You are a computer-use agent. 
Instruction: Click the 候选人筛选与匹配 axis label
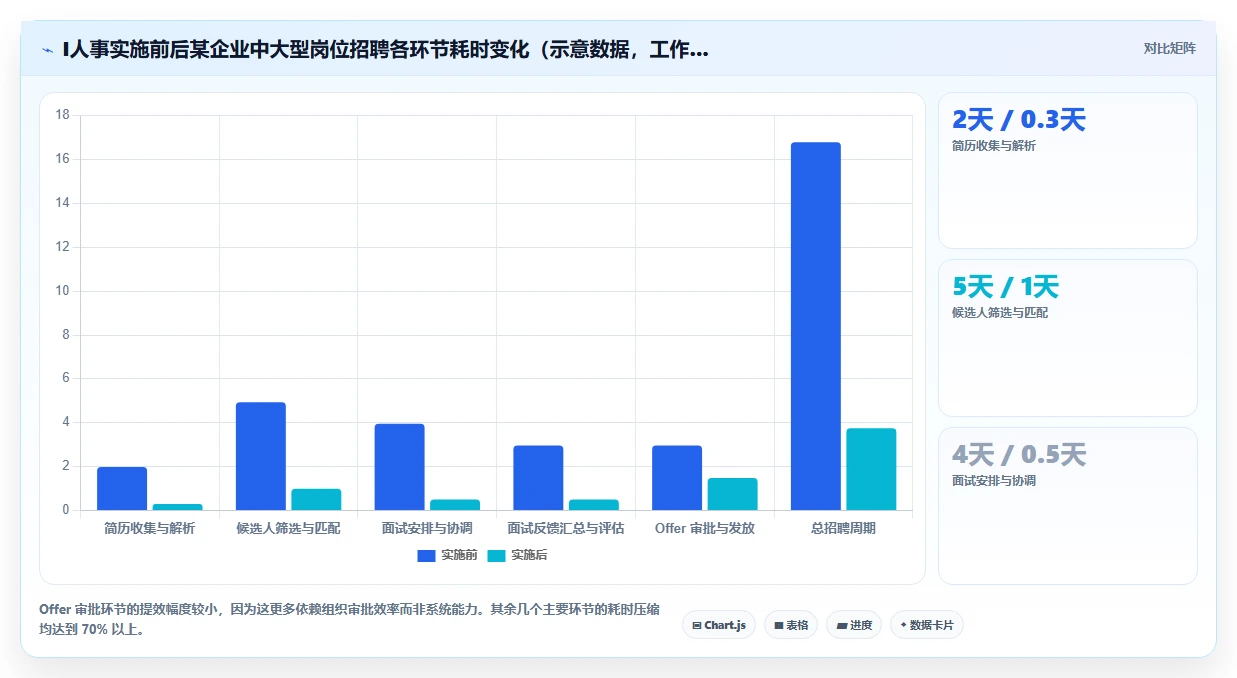click(288, 528)
